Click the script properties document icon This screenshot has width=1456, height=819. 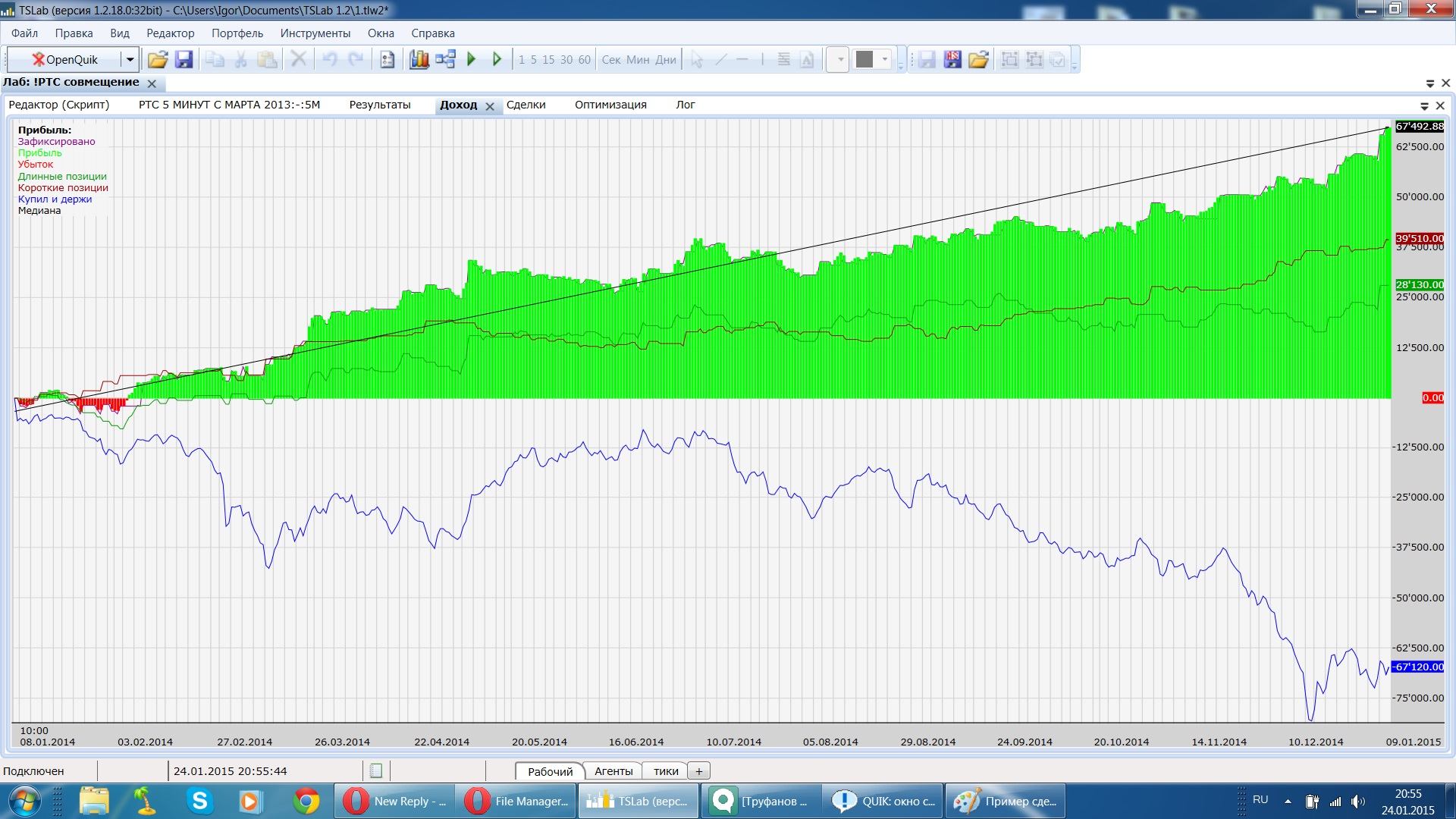point(388,59)
